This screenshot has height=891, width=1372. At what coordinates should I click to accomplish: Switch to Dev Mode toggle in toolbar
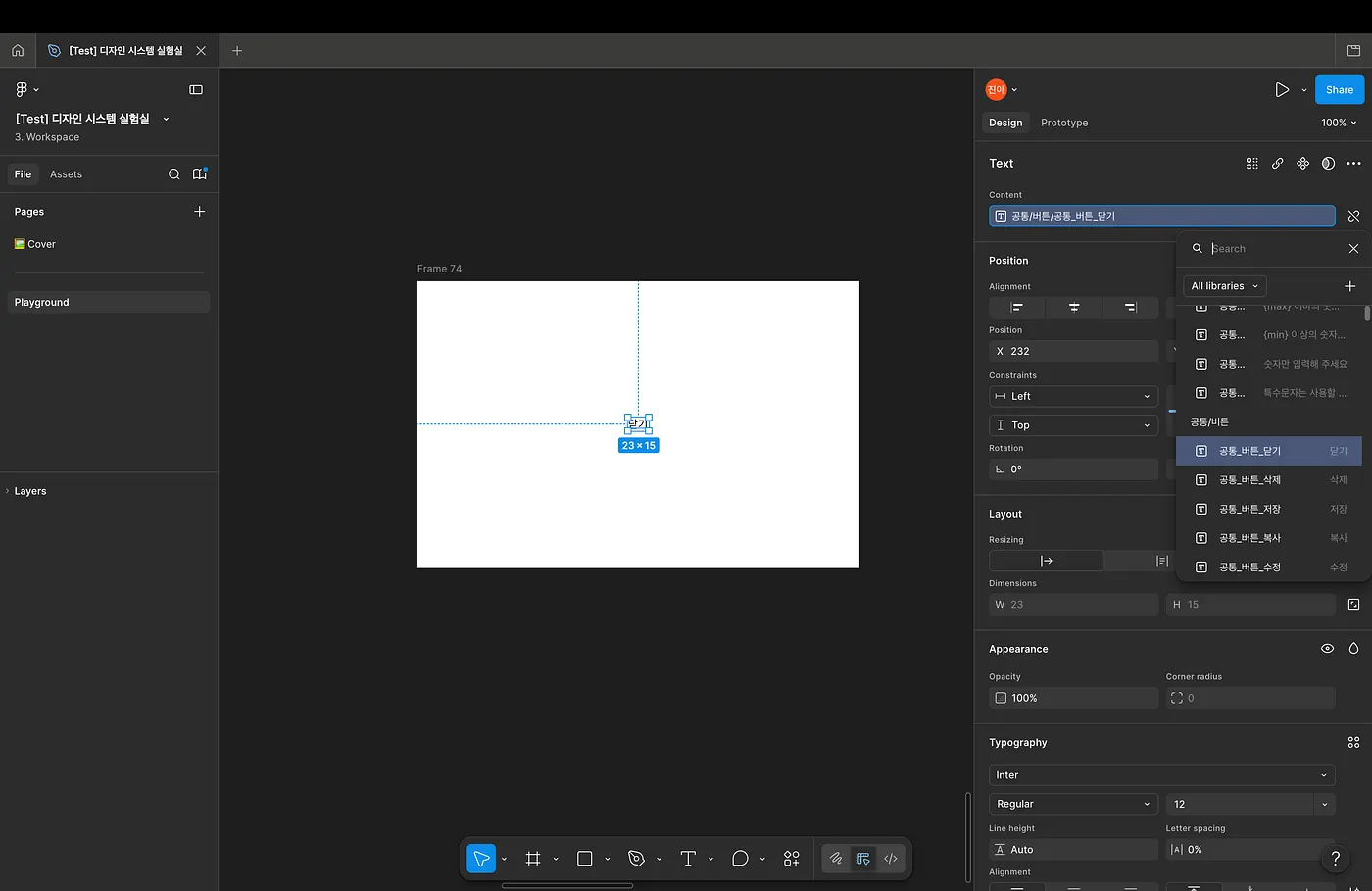[x=891, y=859]
